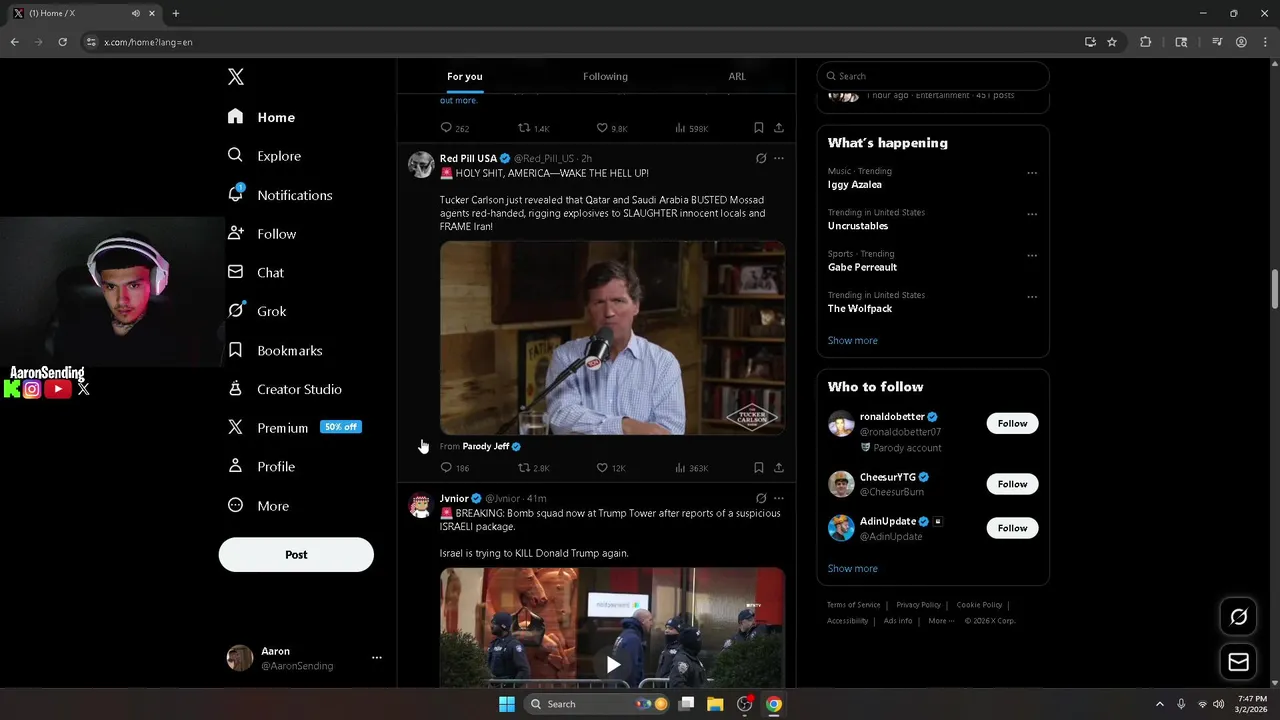
Task: Open the More menu in sidebar
Action: click(x=258, y=506)
